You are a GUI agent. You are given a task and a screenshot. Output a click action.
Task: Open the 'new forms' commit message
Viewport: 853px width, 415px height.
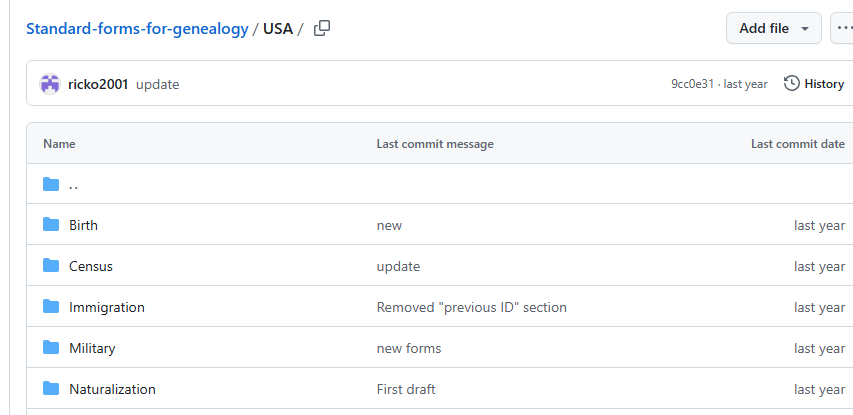pos(408,348)
